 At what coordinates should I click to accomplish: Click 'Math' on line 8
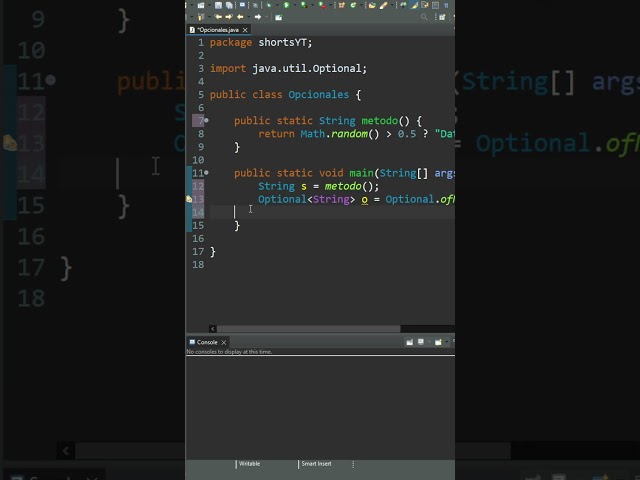(x=313, y=134)
